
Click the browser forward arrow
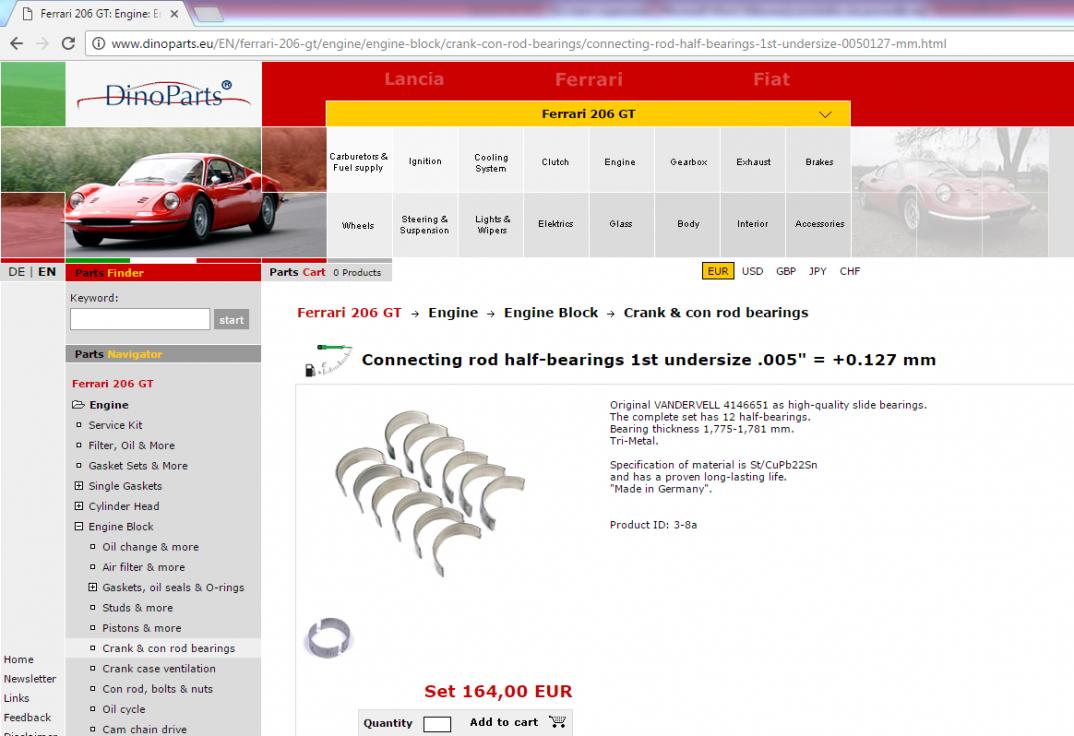click(42, 43)
